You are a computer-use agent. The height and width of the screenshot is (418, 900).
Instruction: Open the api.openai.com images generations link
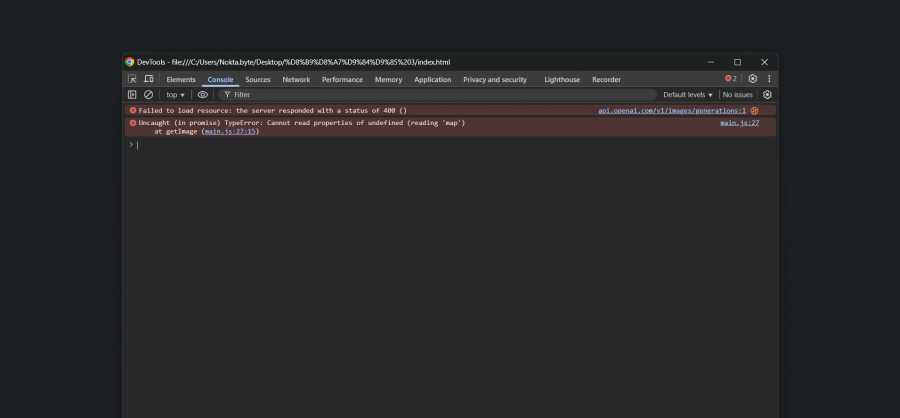(671, 110)
